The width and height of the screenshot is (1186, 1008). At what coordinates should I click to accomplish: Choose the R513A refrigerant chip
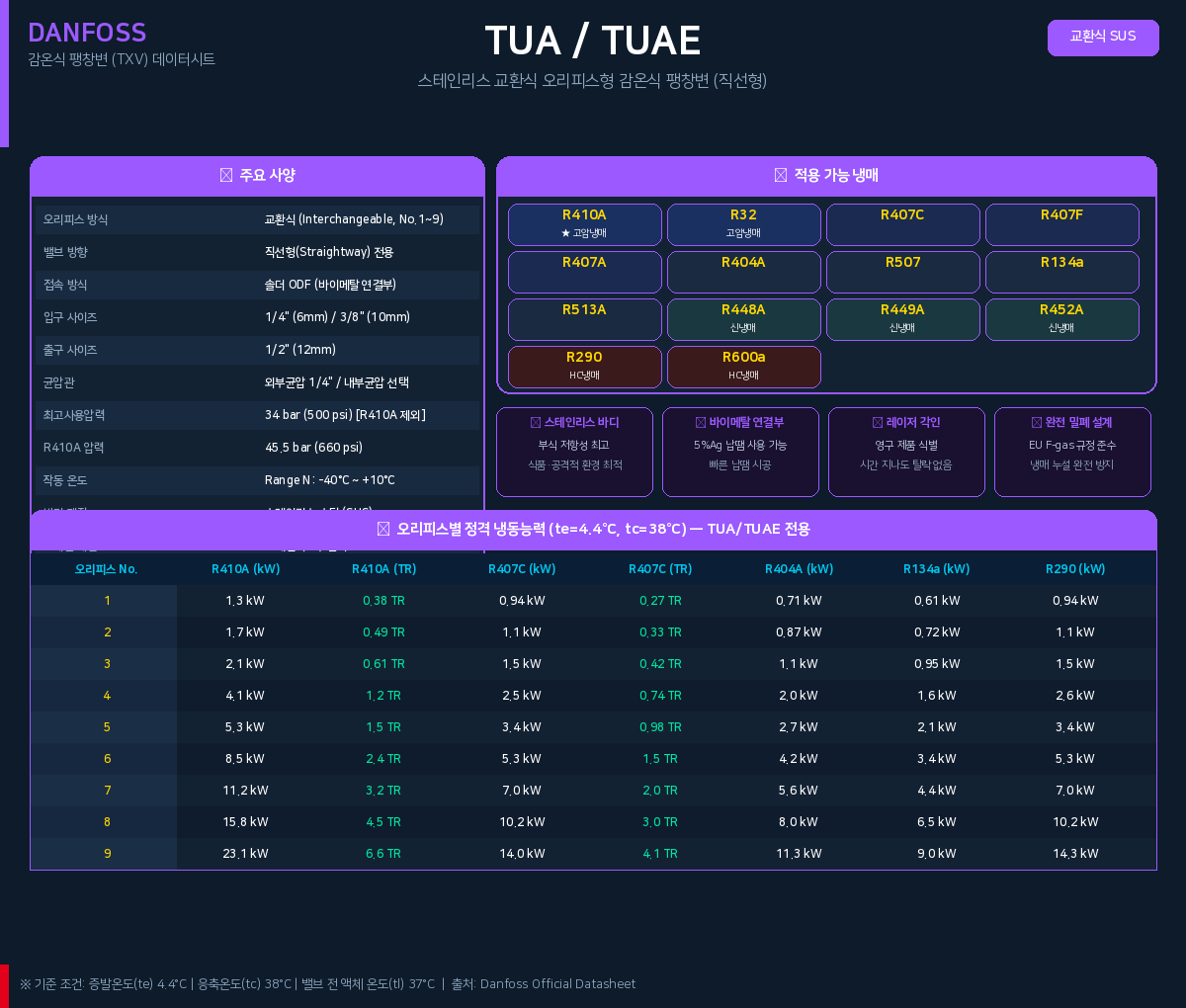tap(585, 319)
